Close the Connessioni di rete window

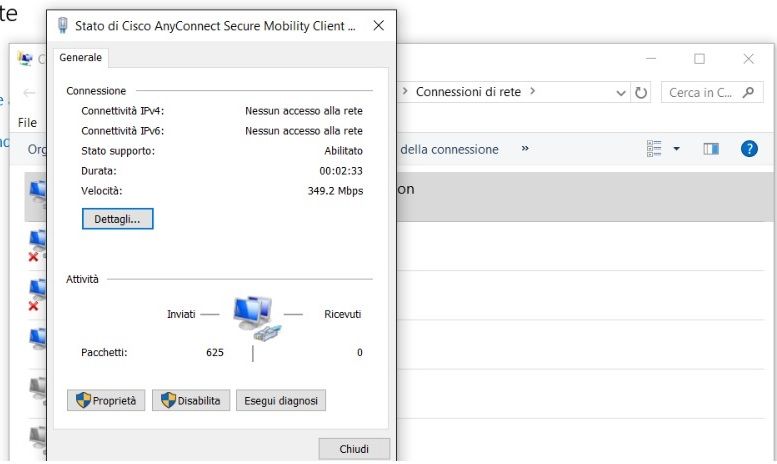point(748,58)
